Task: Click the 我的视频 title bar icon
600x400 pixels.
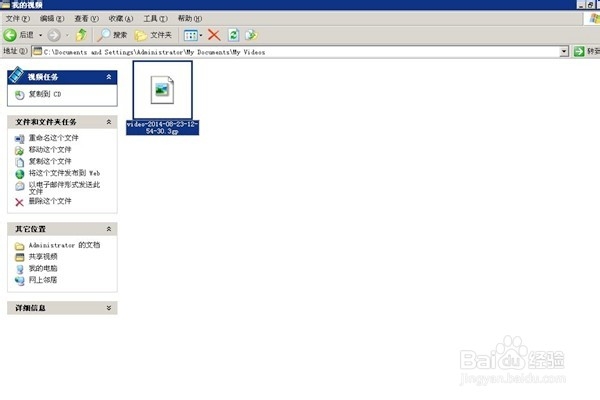Action: pos(5,5)
